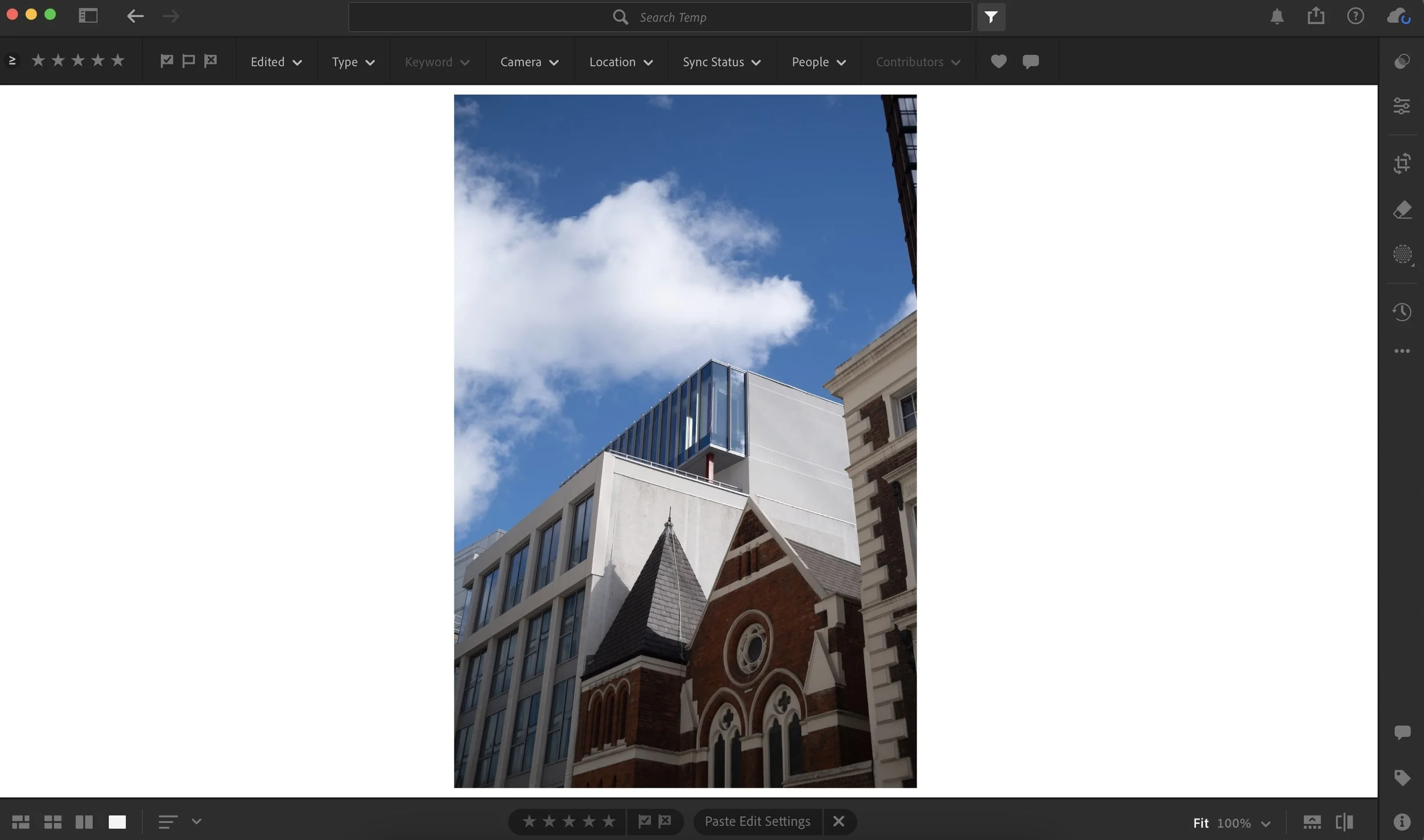
Task: Open the Keywords tag panel
Action: click(x=1401, y=777)
